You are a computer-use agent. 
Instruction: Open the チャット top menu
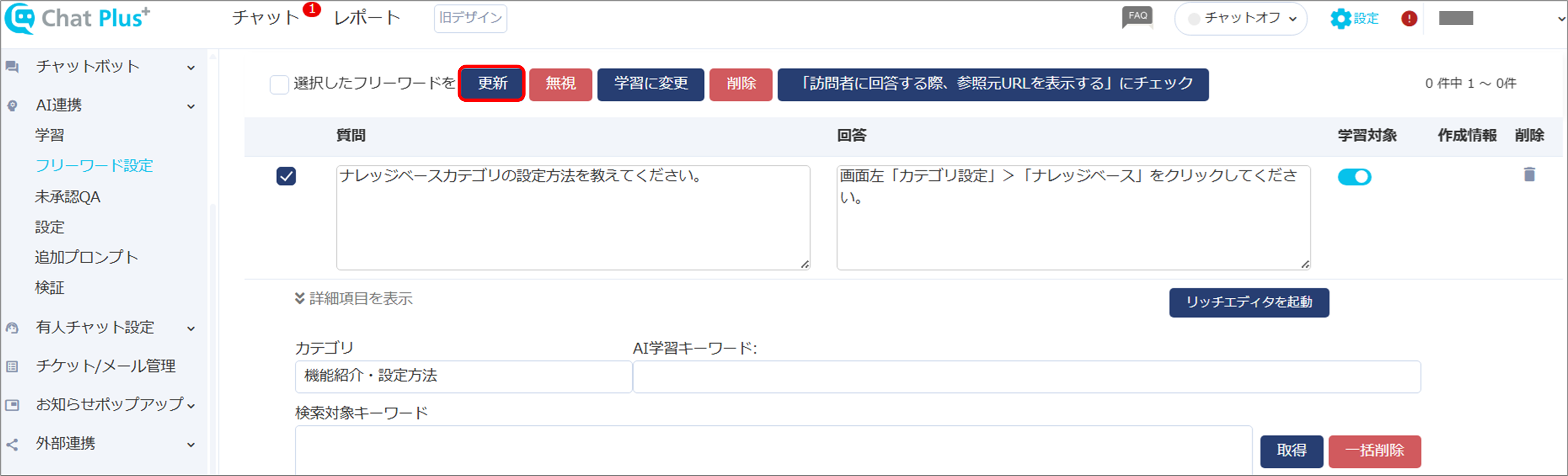click(x=265, y=18)
